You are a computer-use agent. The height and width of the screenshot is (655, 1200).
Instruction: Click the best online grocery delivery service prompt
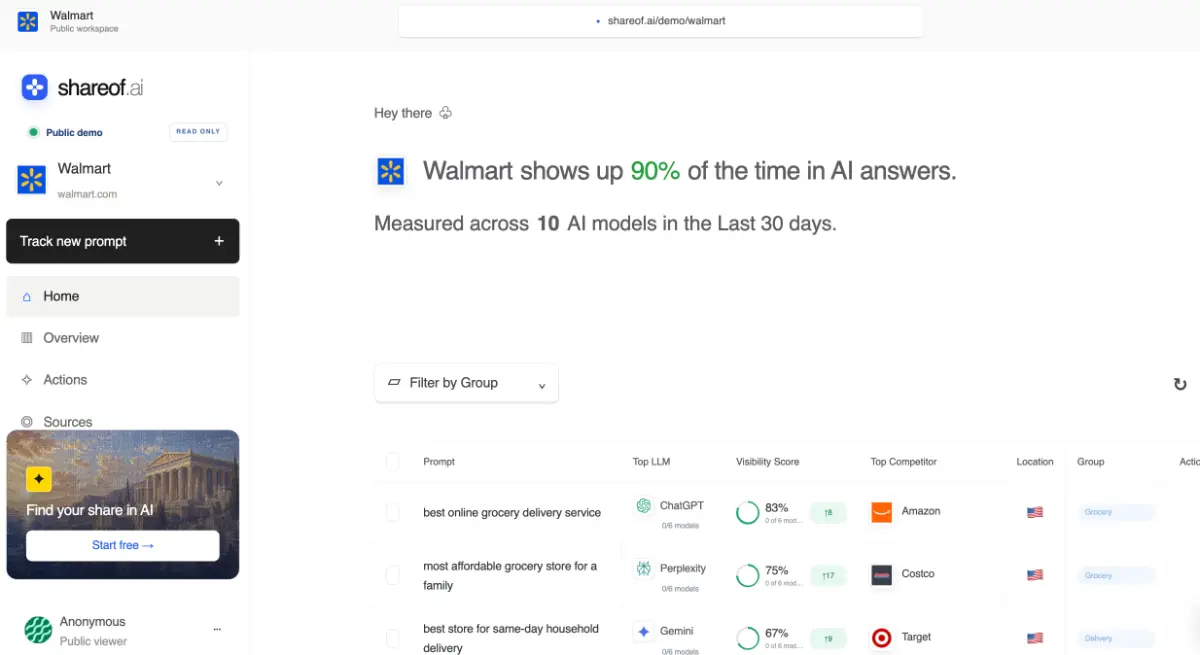tap(512, 512)
